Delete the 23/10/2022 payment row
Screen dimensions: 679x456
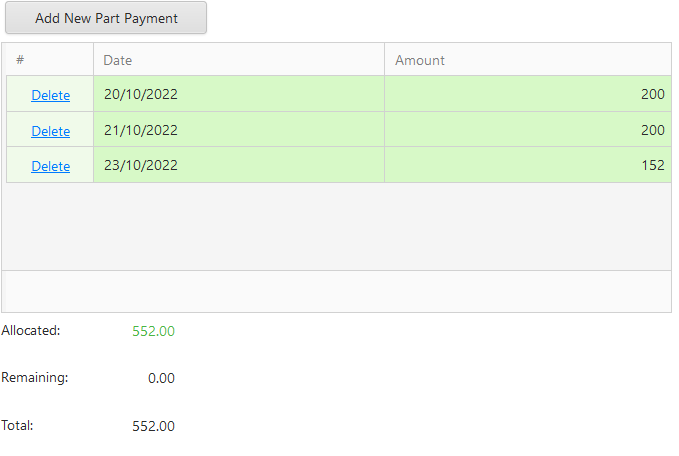click(50, 166)
